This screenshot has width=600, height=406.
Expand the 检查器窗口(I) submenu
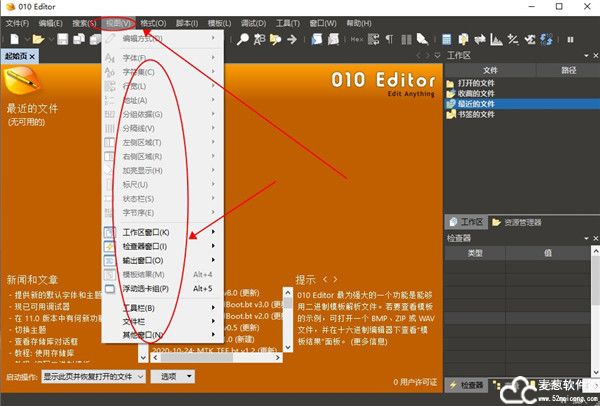coord(163,246)
